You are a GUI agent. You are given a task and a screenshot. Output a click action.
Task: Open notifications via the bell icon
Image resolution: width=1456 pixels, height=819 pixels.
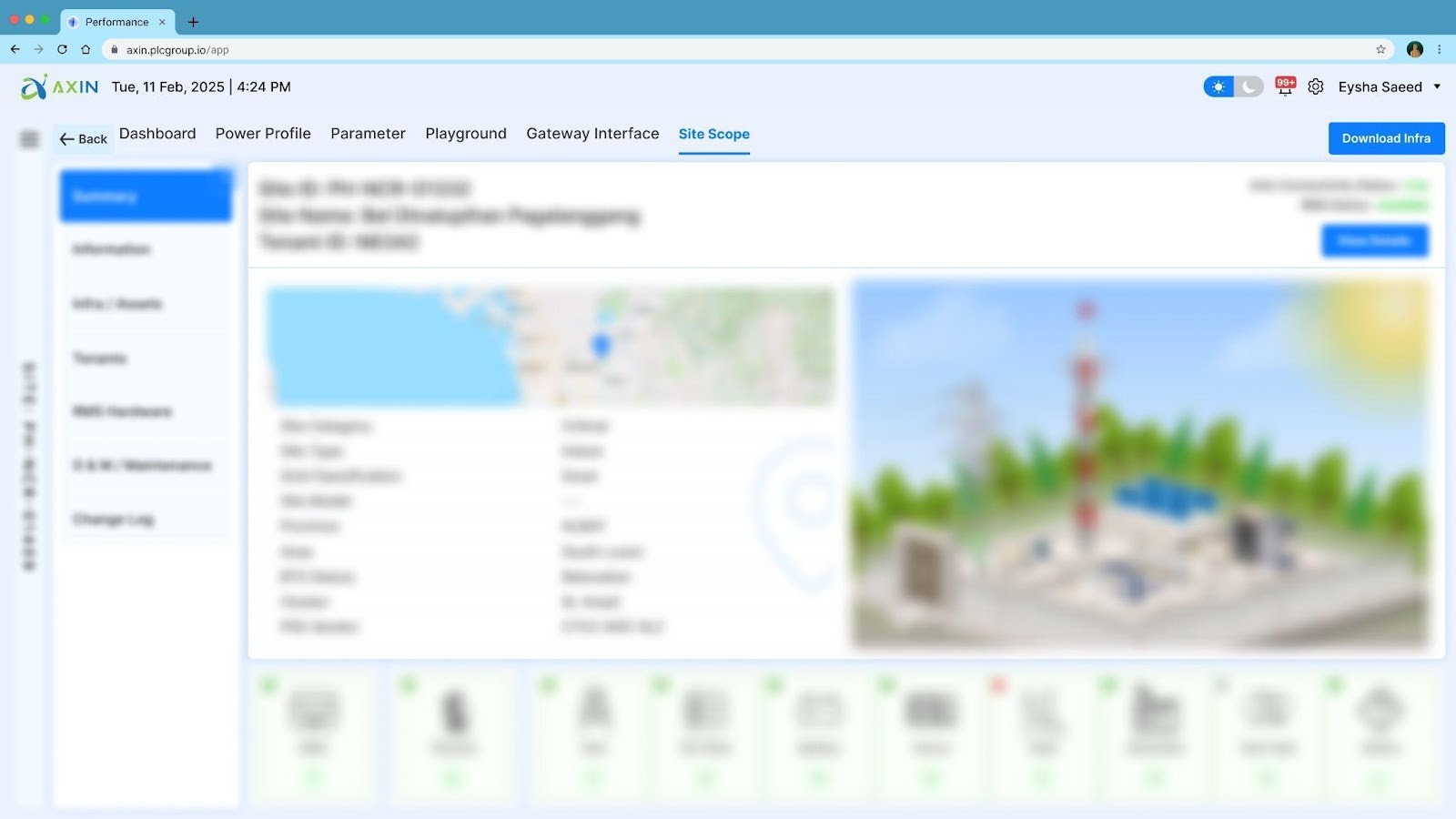1283,86
